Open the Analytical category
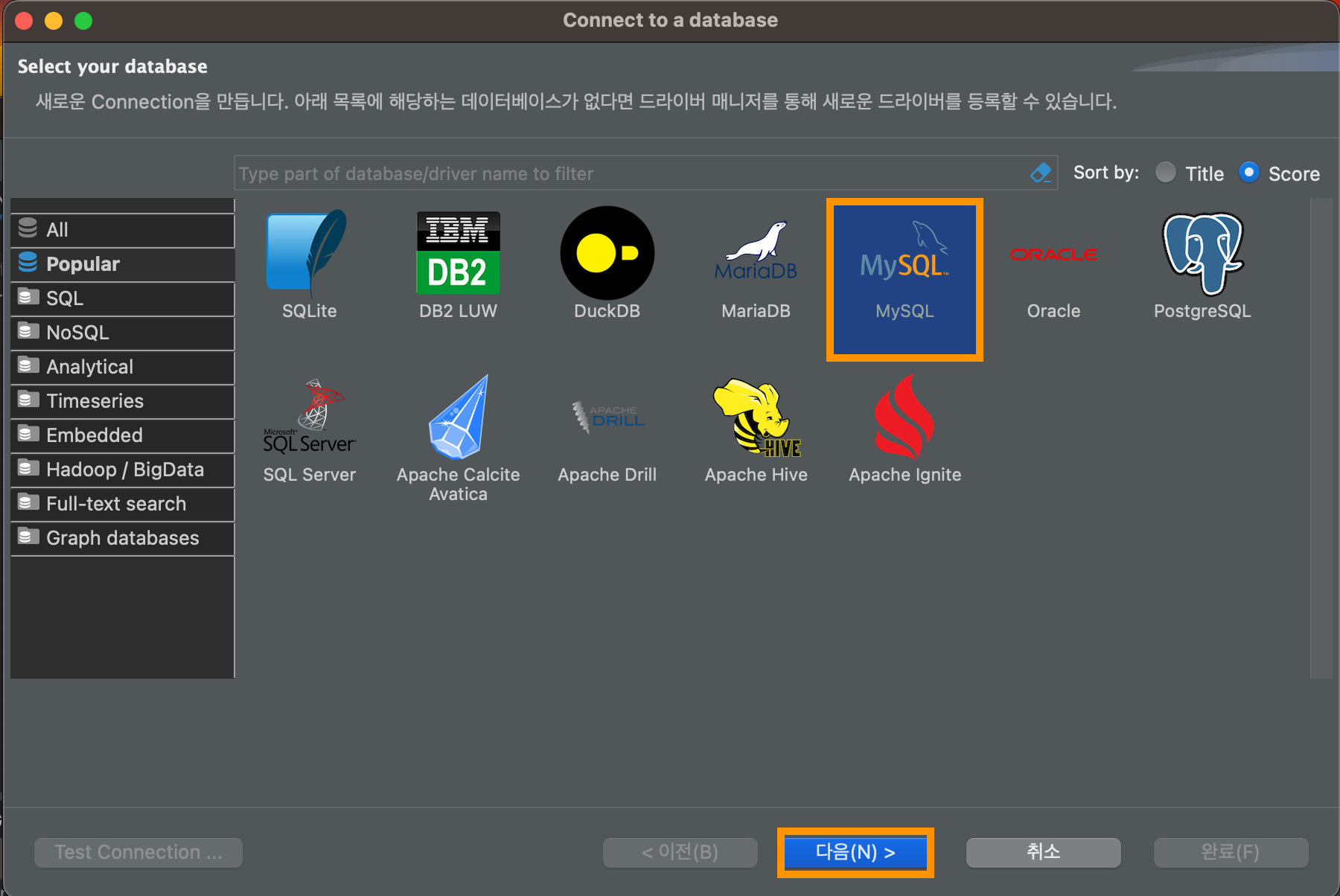Viewport: 1340px width, 896px height. click(x=123, y=367)
